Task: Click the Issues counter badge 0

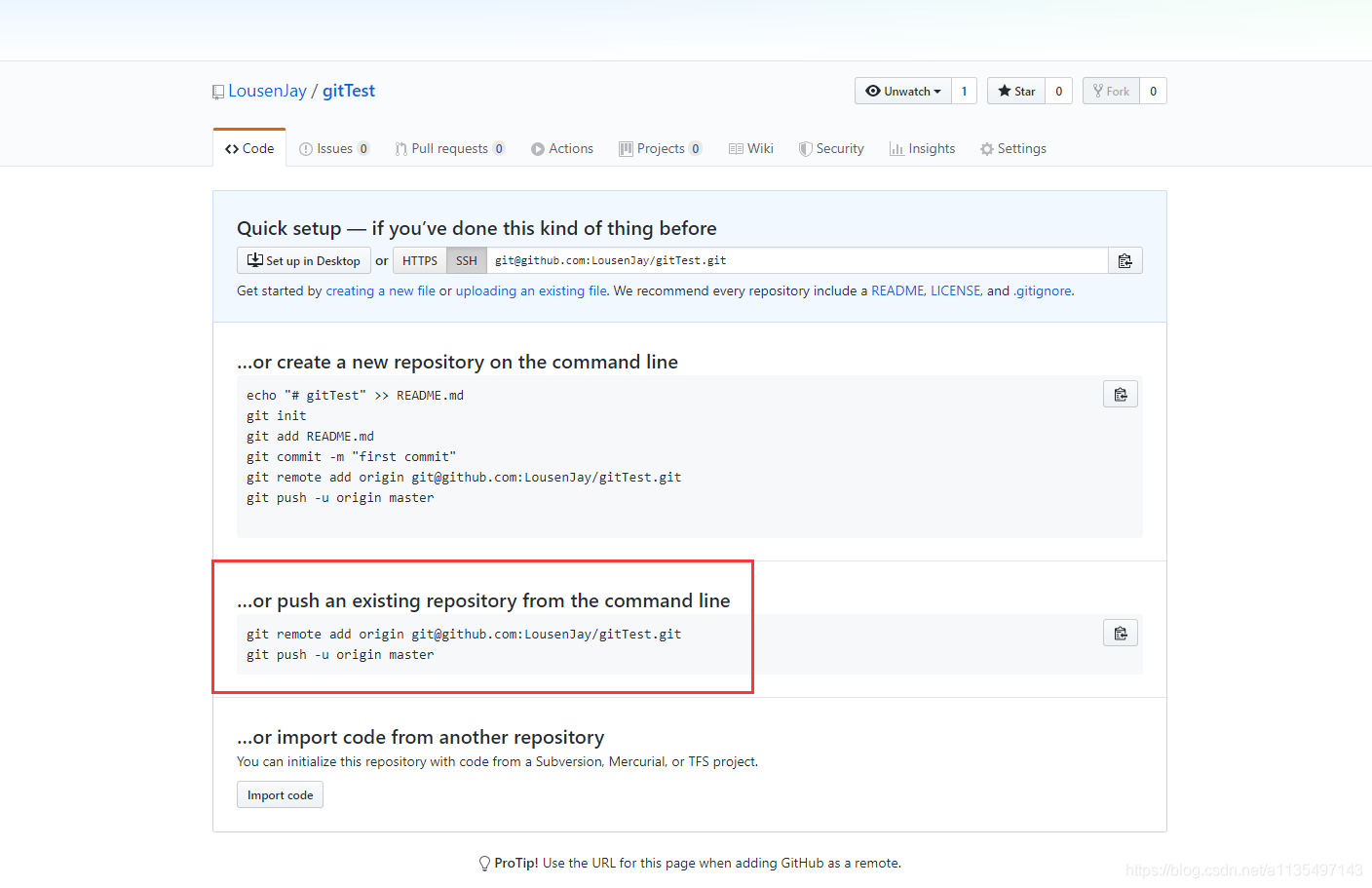Action: pos(363,148)
